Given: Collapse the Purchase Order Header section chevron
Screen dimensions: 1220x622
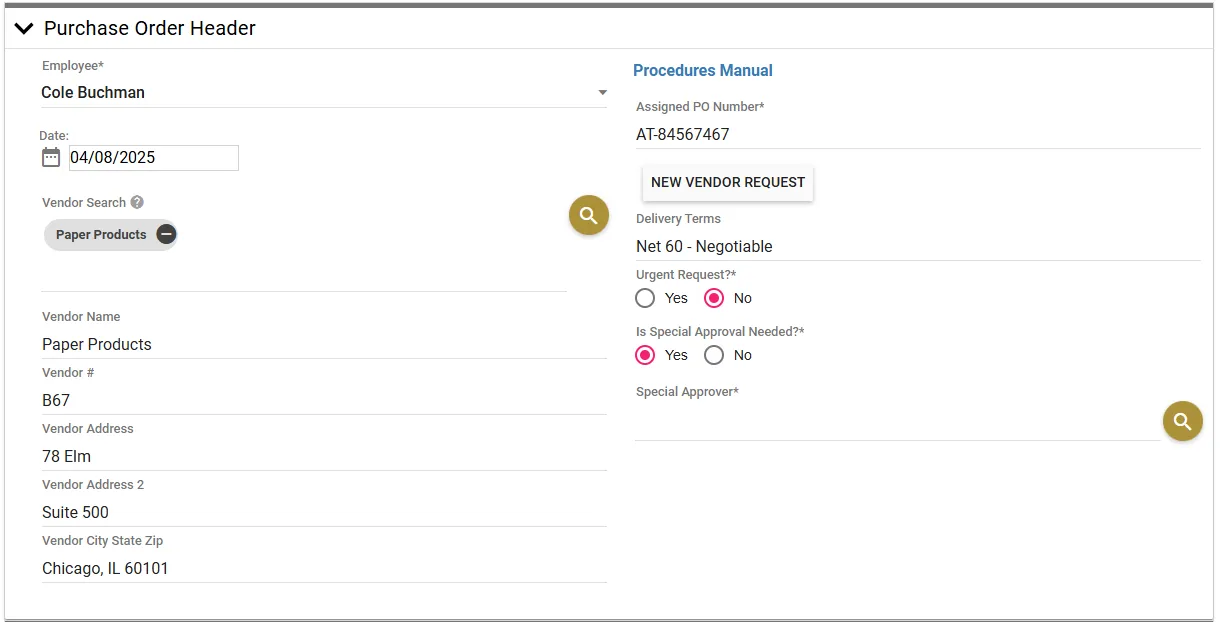Looking at the screenshot, I should [x=24, y=29].
